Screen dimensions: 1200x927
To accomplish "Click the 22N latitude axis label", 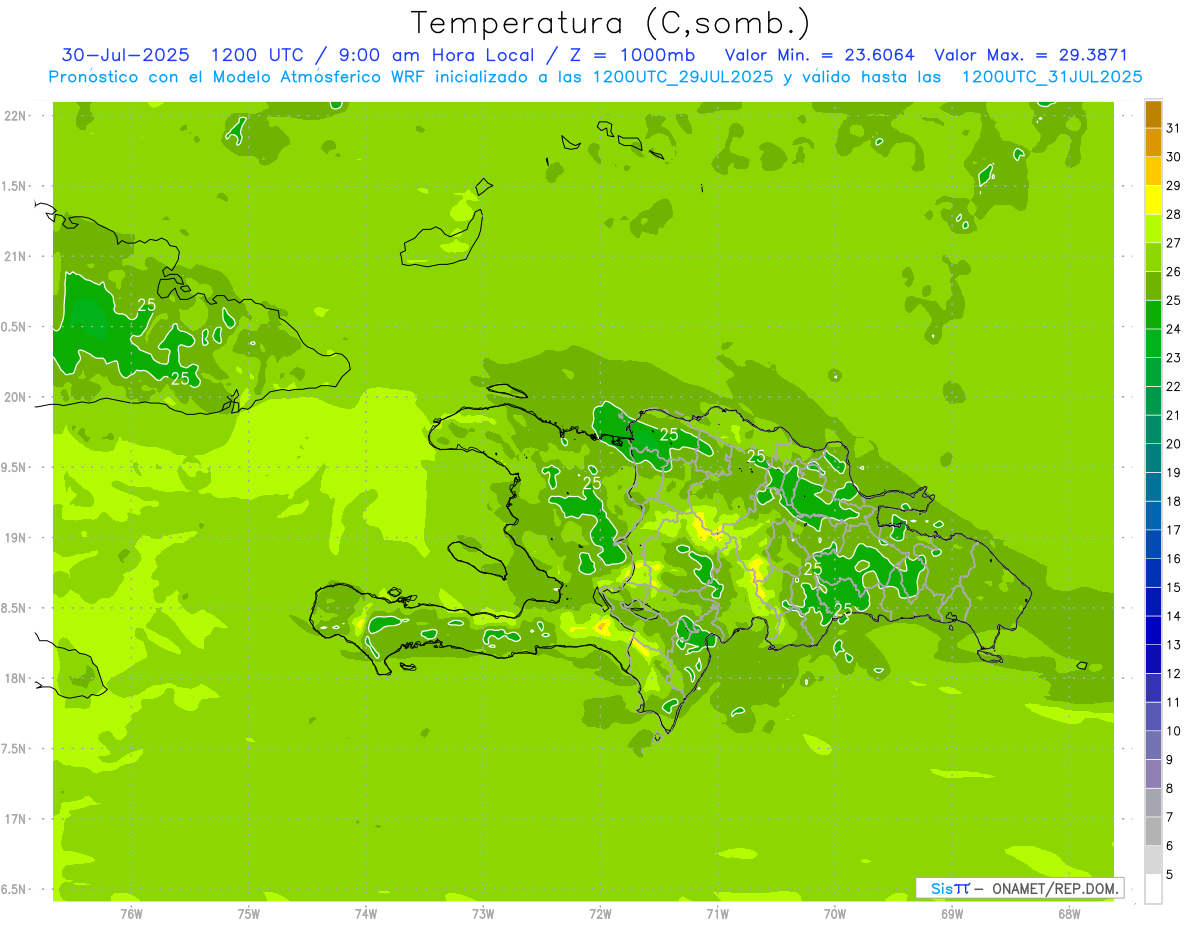I will coord(16,116).
